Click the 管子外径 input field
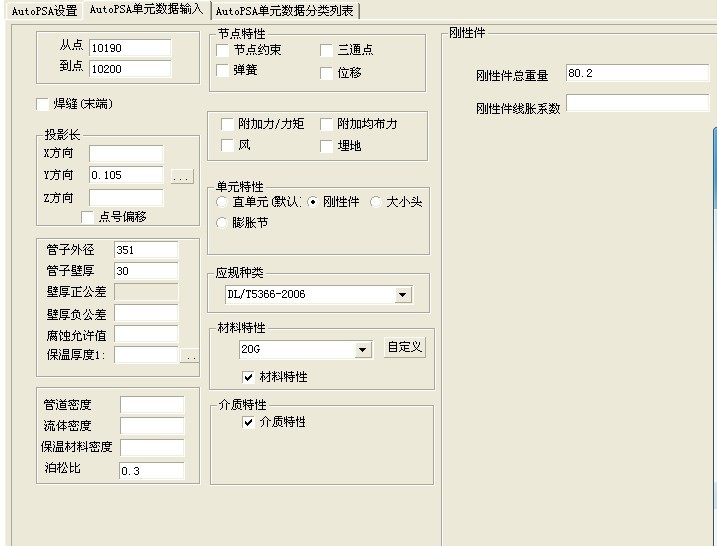 coord(145,250)
